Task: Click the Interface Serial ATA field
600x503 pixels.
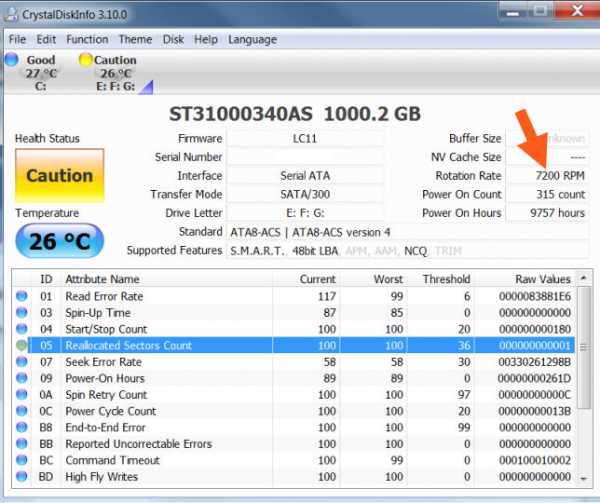Action: 305,176
